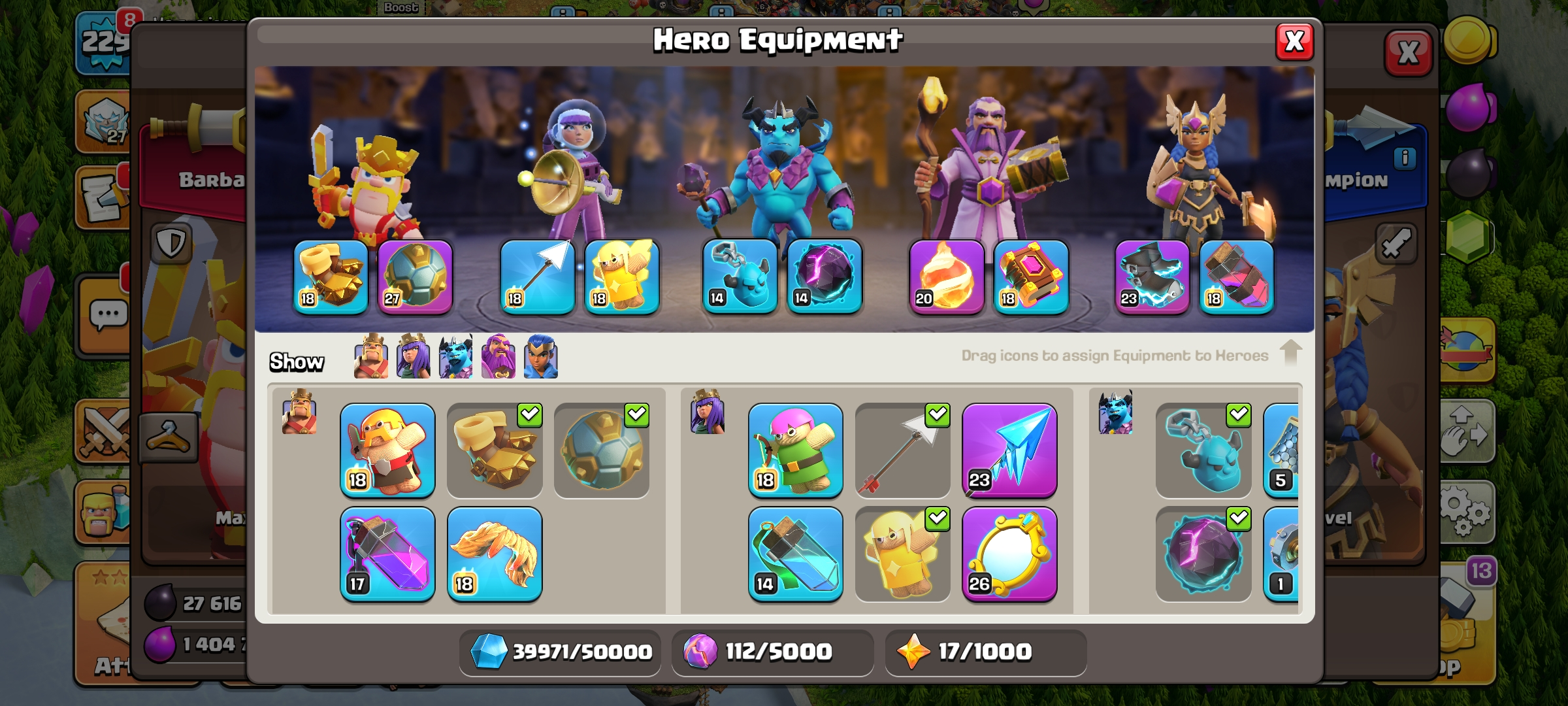
Task: Click the equipped level 20 Fireball slot
Action: point(947,277)
